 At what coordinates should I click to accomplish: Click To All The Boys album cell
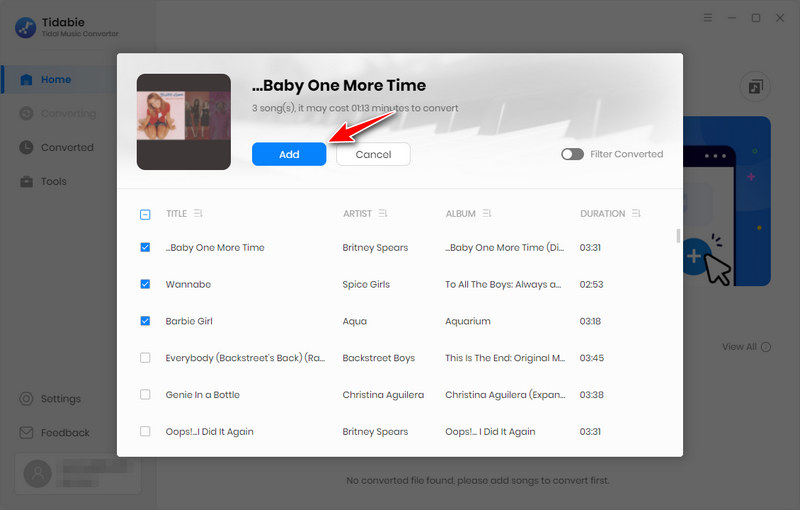[x=503, y=285]
